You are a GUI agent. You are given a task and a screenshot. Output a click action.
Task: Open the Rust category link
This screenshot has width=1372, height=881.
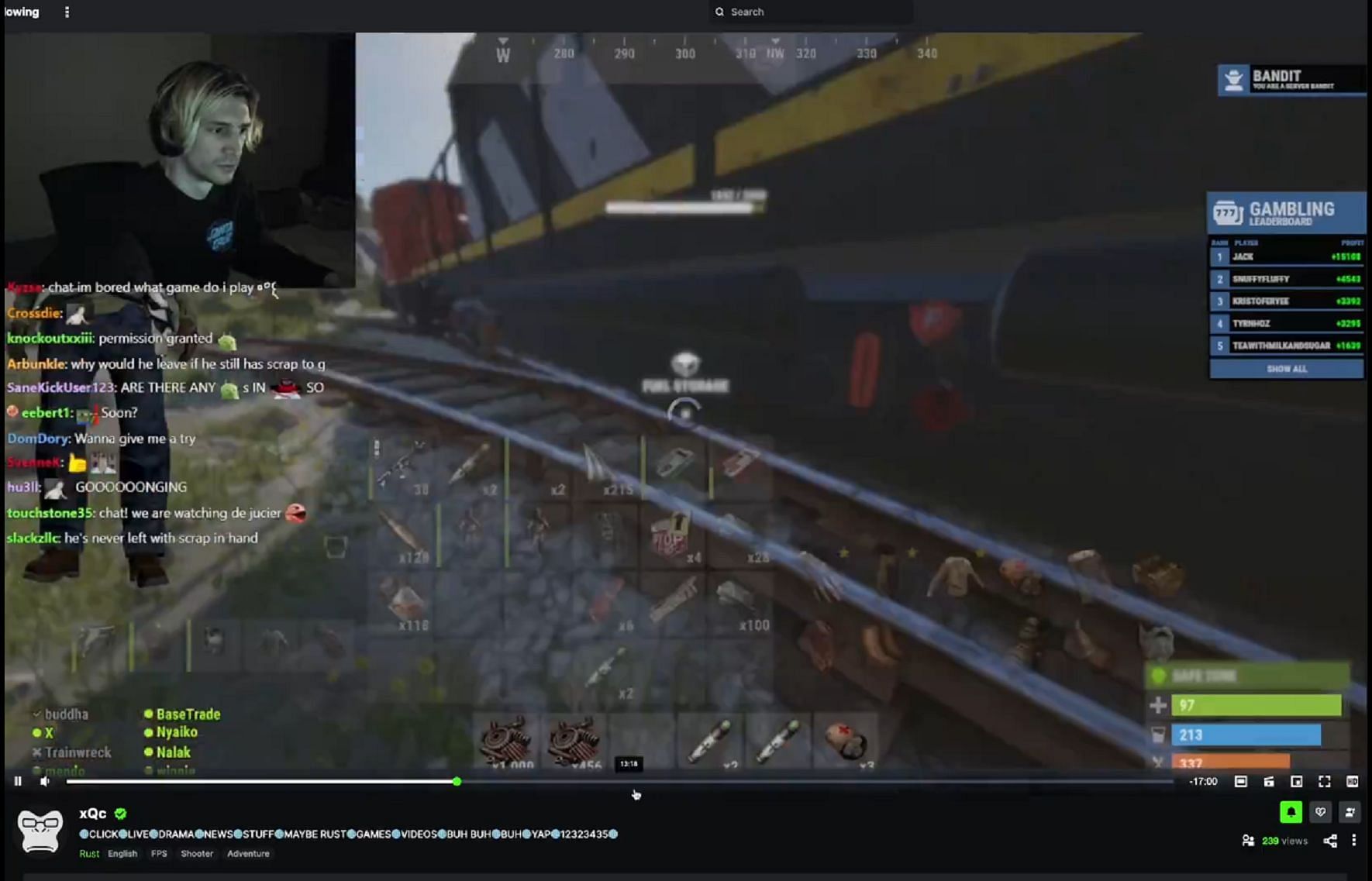point(89,854)
